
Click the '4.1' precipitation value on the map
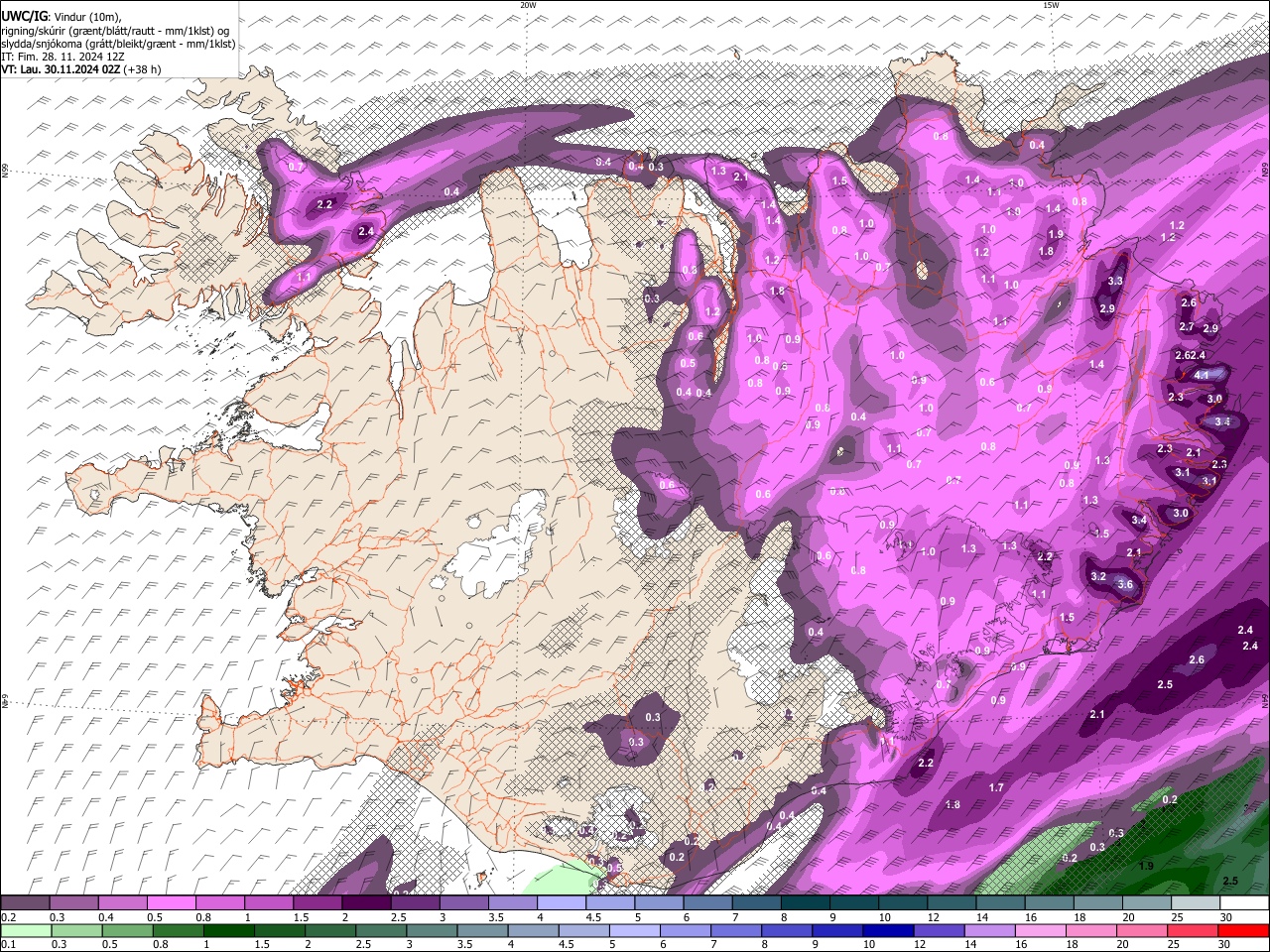pos(1202,375)
